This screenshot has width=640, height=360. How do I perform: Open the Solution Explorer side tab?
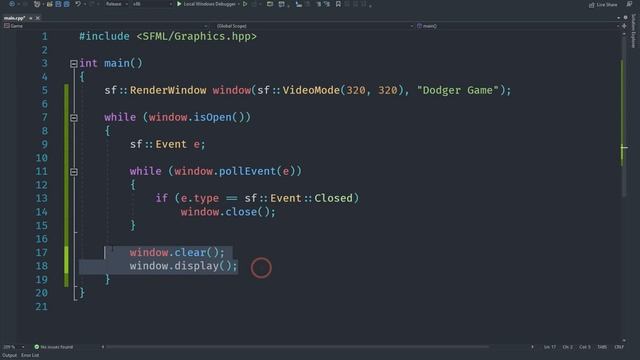pyautogui.click(x=634, y=31)
